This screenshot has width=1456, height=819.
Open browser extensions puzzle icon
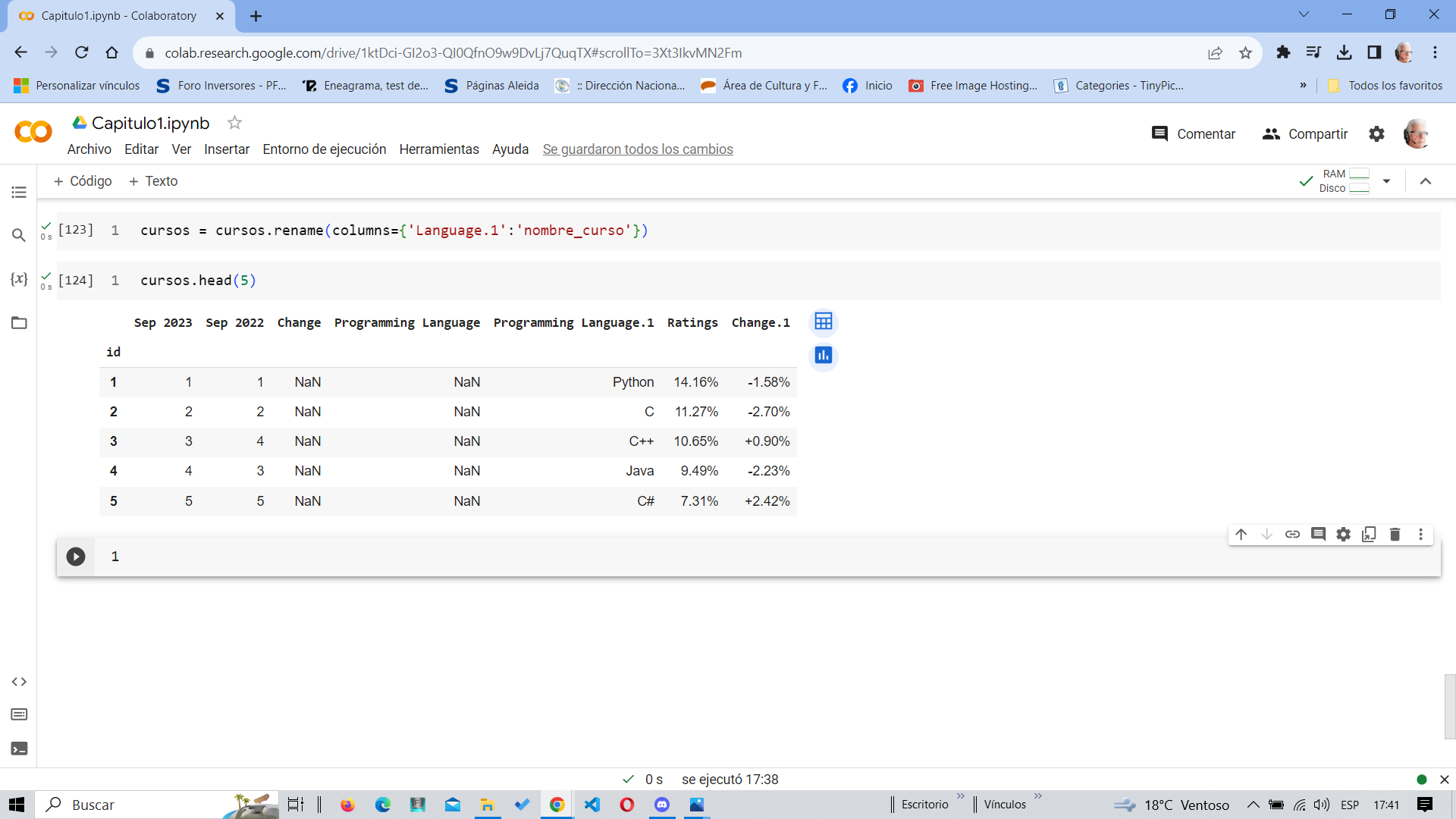[1283, 52]
